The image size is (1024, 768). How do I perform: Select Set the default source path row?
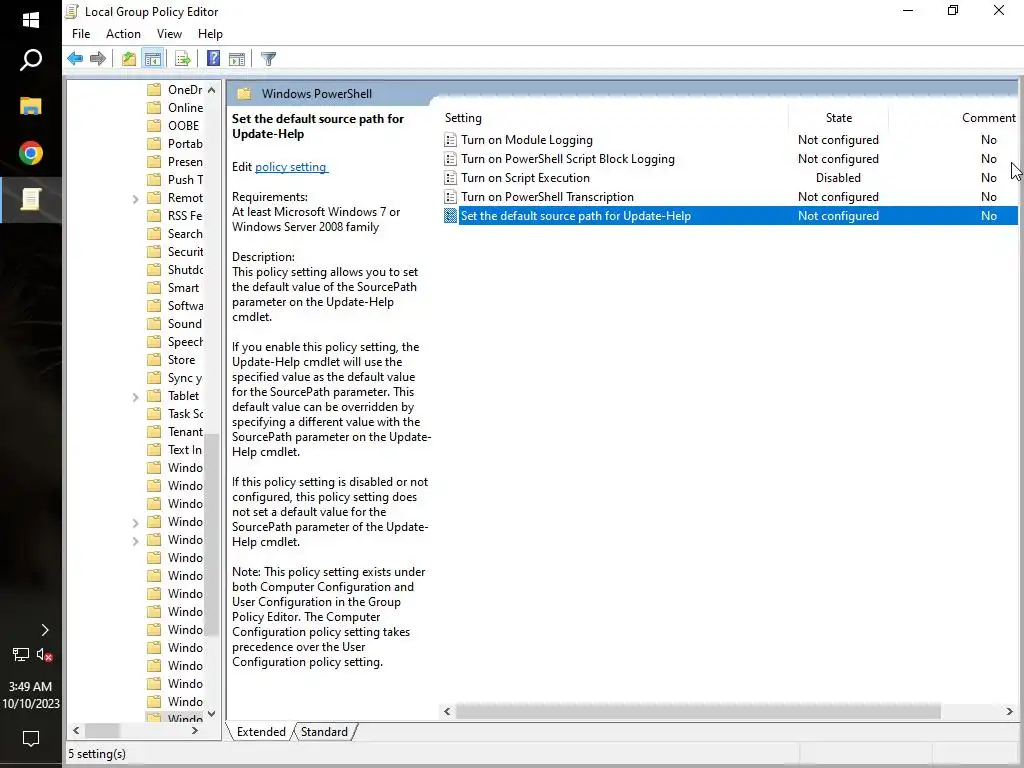coord(730,216)
